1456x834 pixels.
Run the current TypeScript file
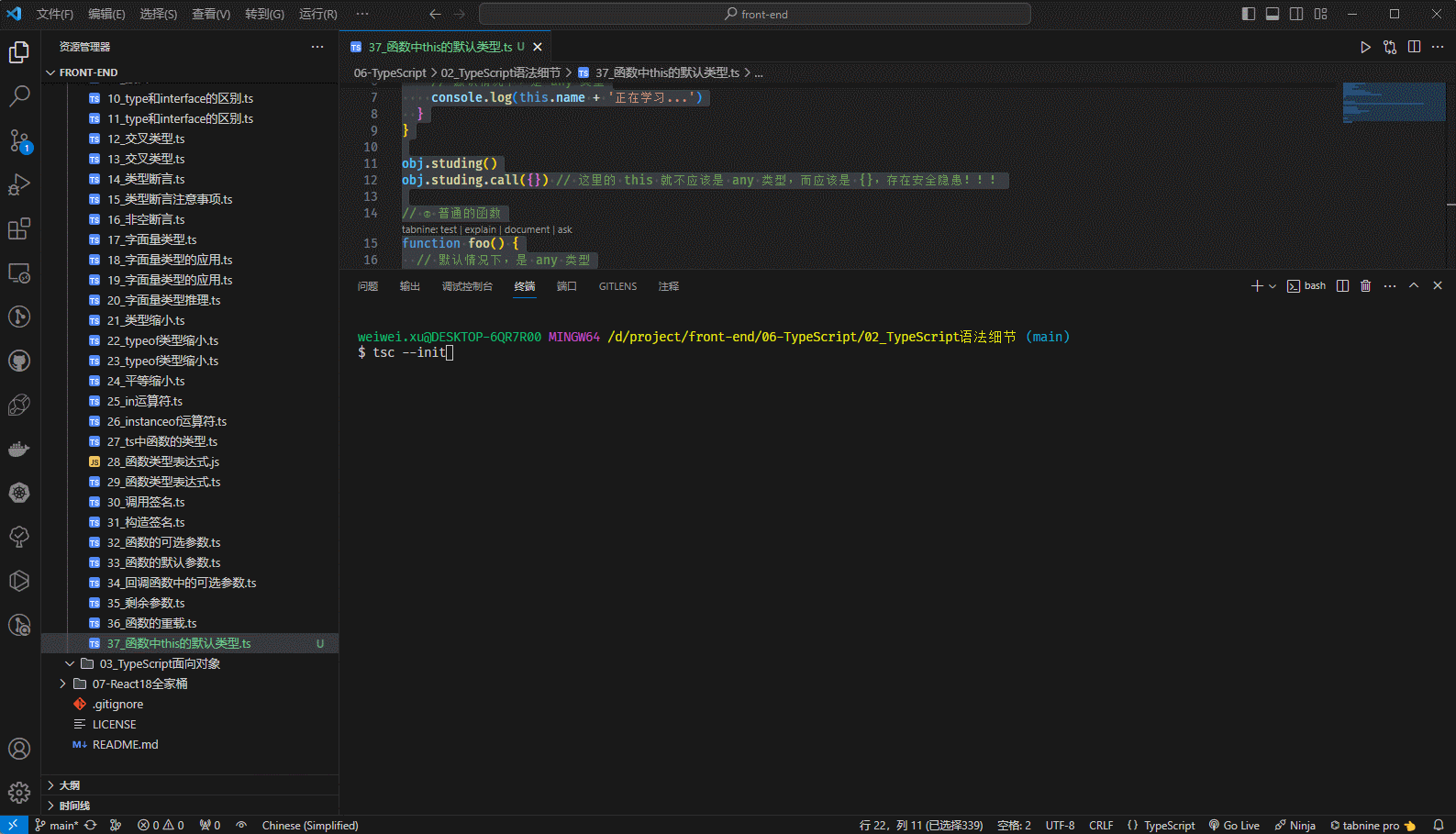tap(1365, 47)
